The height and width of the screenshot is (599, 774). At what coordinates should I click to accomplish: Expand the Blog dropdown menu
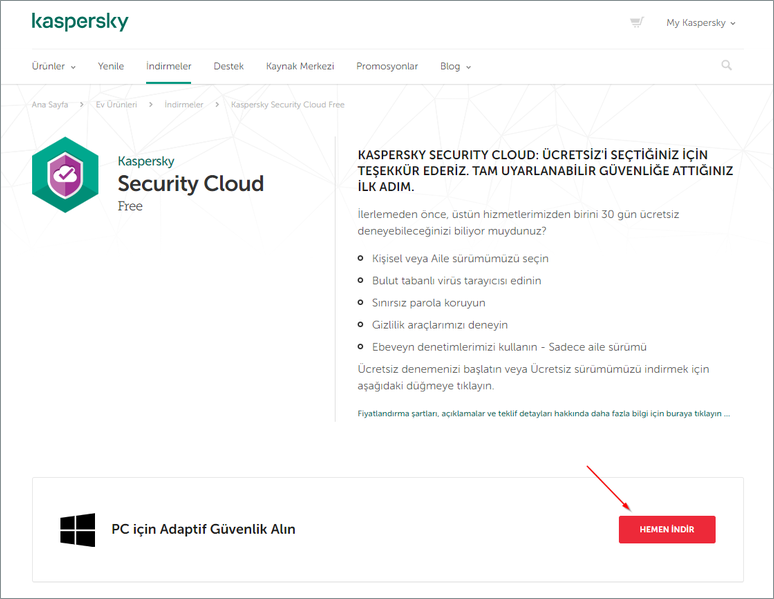(455, 66)
